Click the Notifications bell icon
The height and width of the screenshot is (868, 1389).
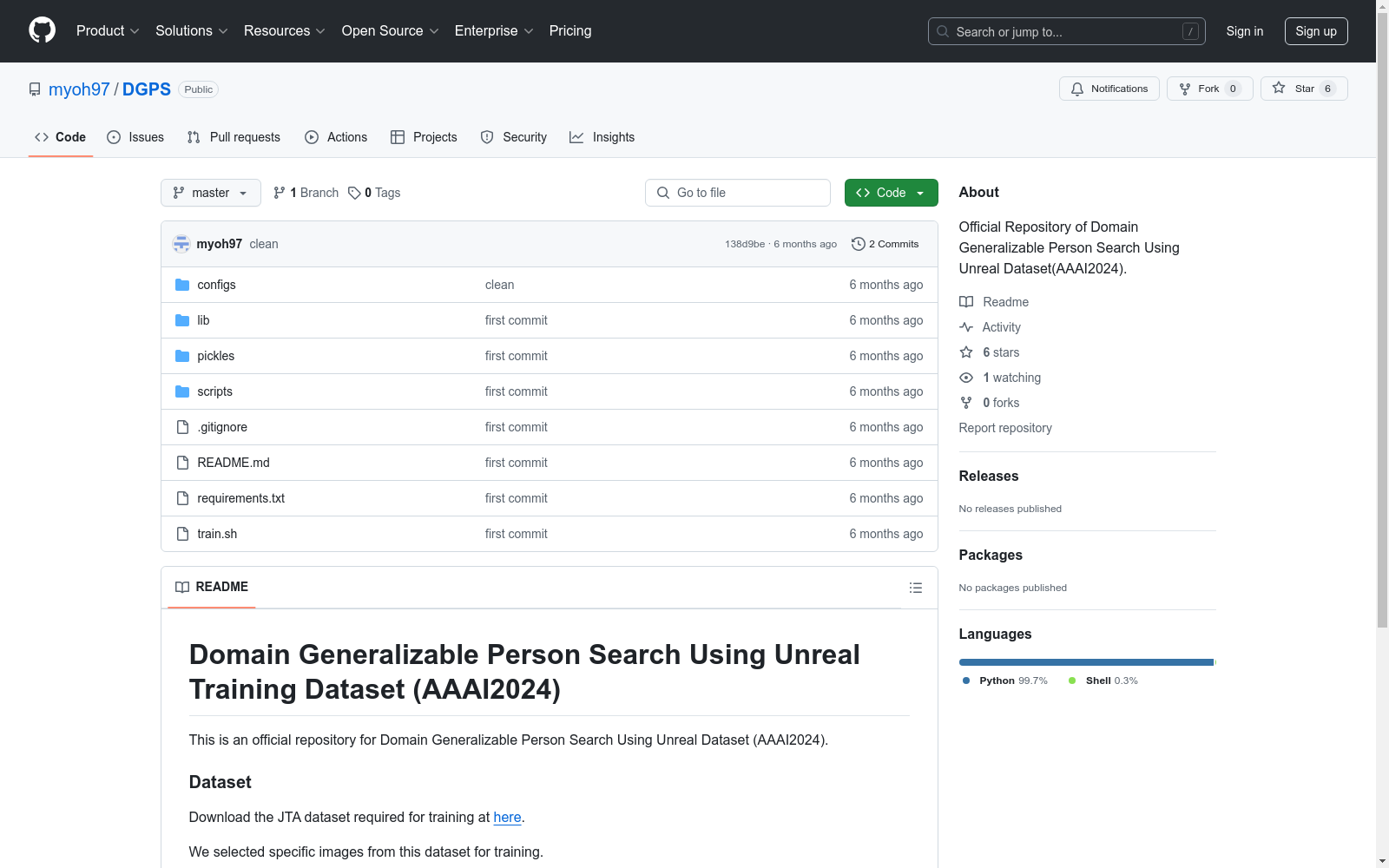click(1077, 89)
